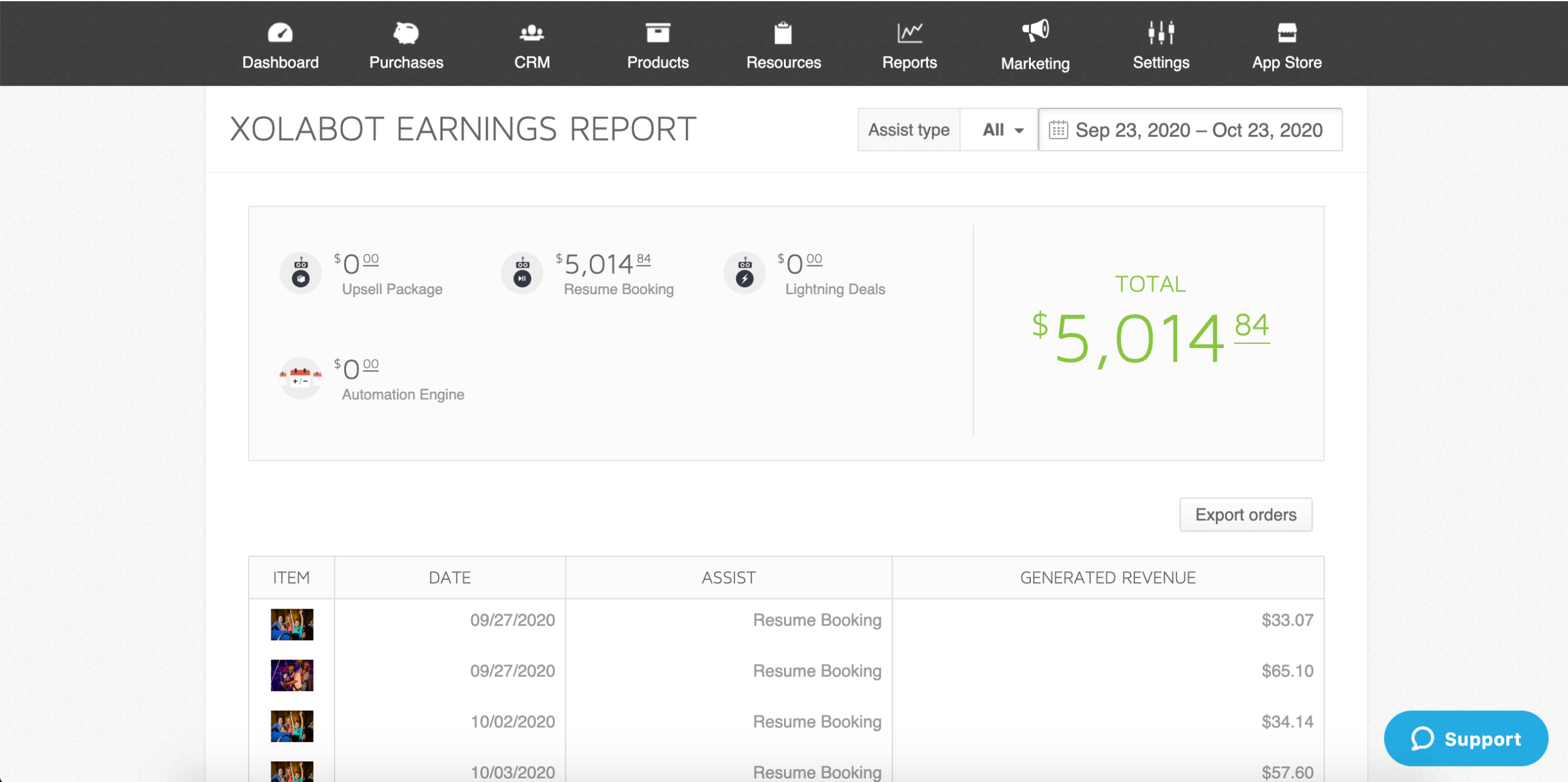Click the Resources clipboard icon
The width and height of the screenshot is (1568, 782).
(x=783, y=32)
